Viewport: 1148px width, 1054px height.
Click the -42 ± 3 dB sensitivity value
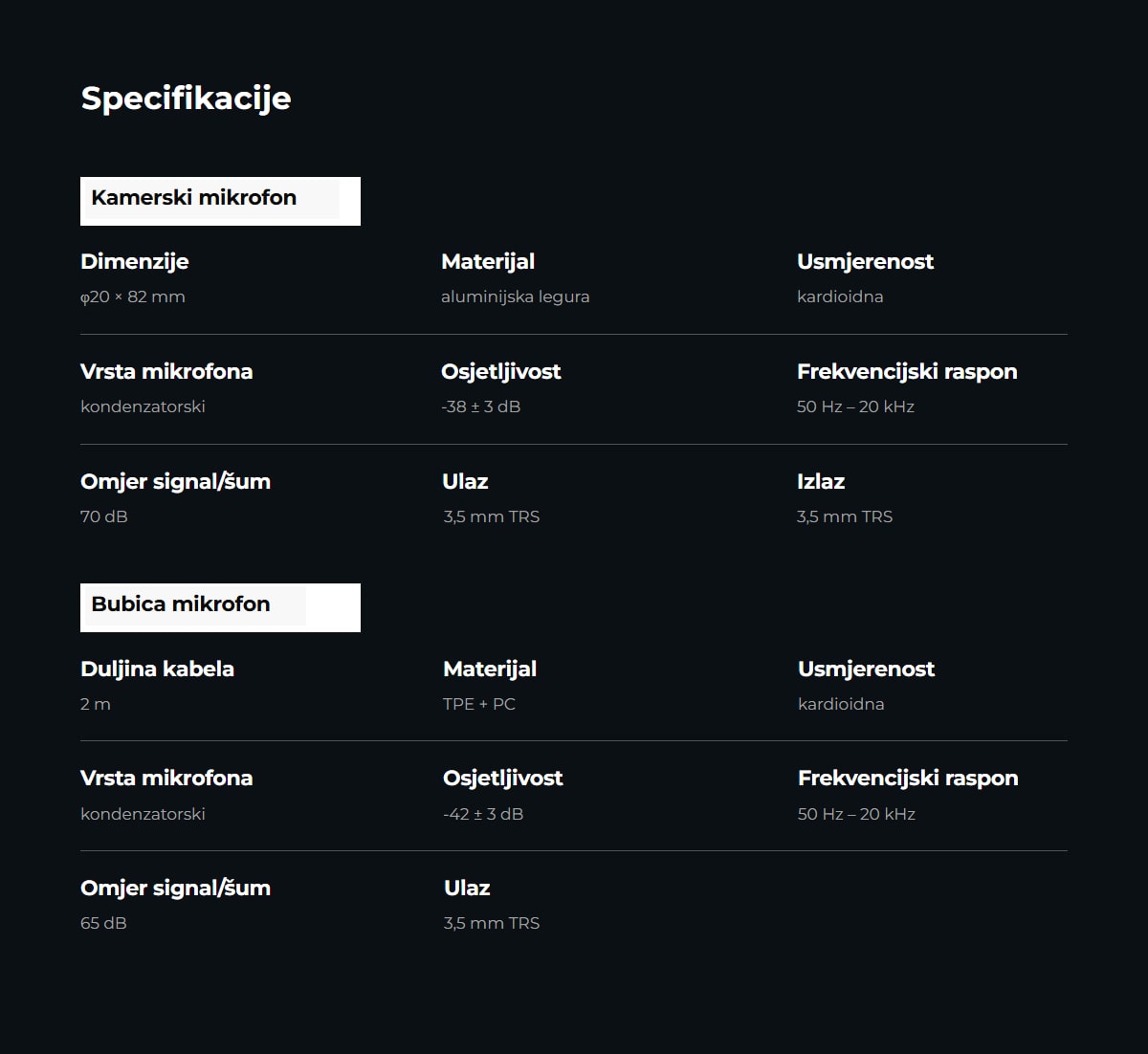coord(483,814)
